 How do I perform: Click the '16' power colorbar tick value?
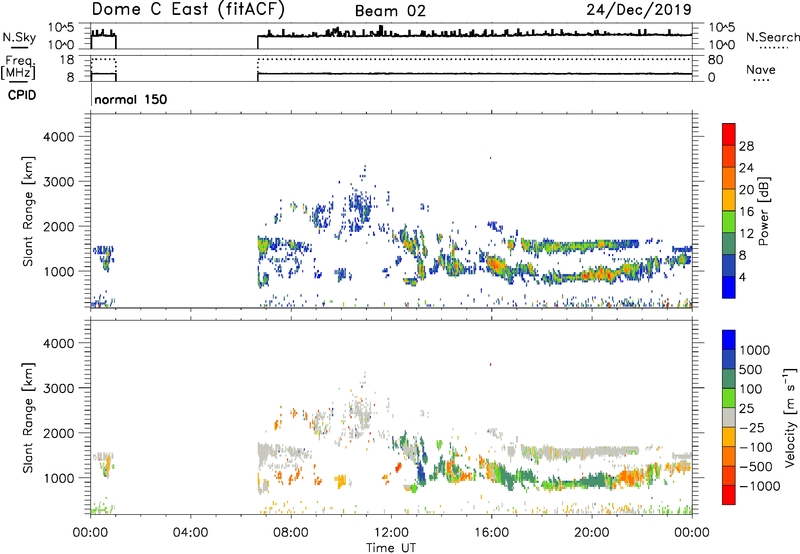pyautogui.click(x=746, y=212)
